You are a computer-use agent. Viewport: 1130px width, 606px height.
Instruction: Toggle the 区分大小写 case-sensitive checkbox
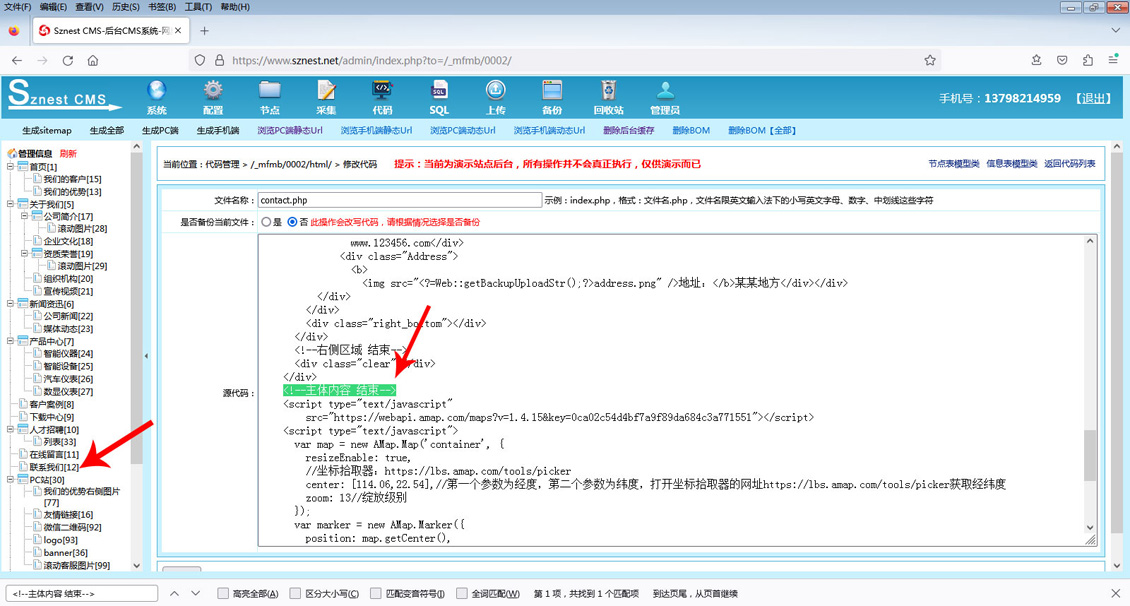coord(295,593)
